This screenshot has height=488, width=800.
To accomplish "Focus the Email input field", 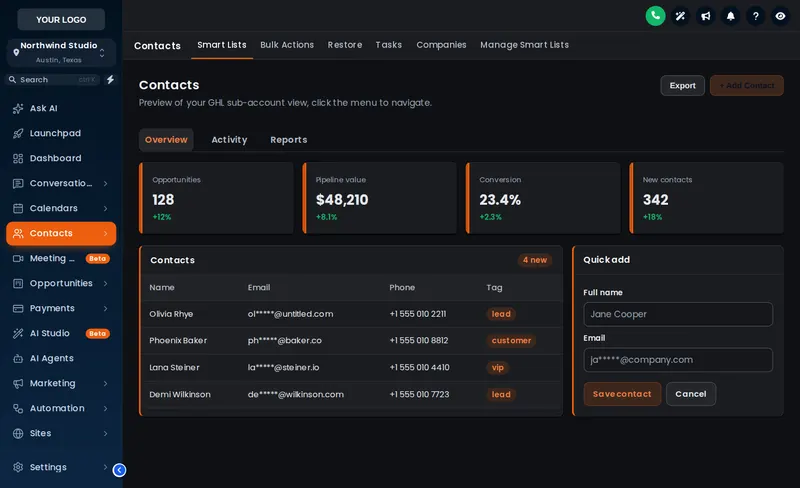I will pyautogui.click(x=678, y=360).
